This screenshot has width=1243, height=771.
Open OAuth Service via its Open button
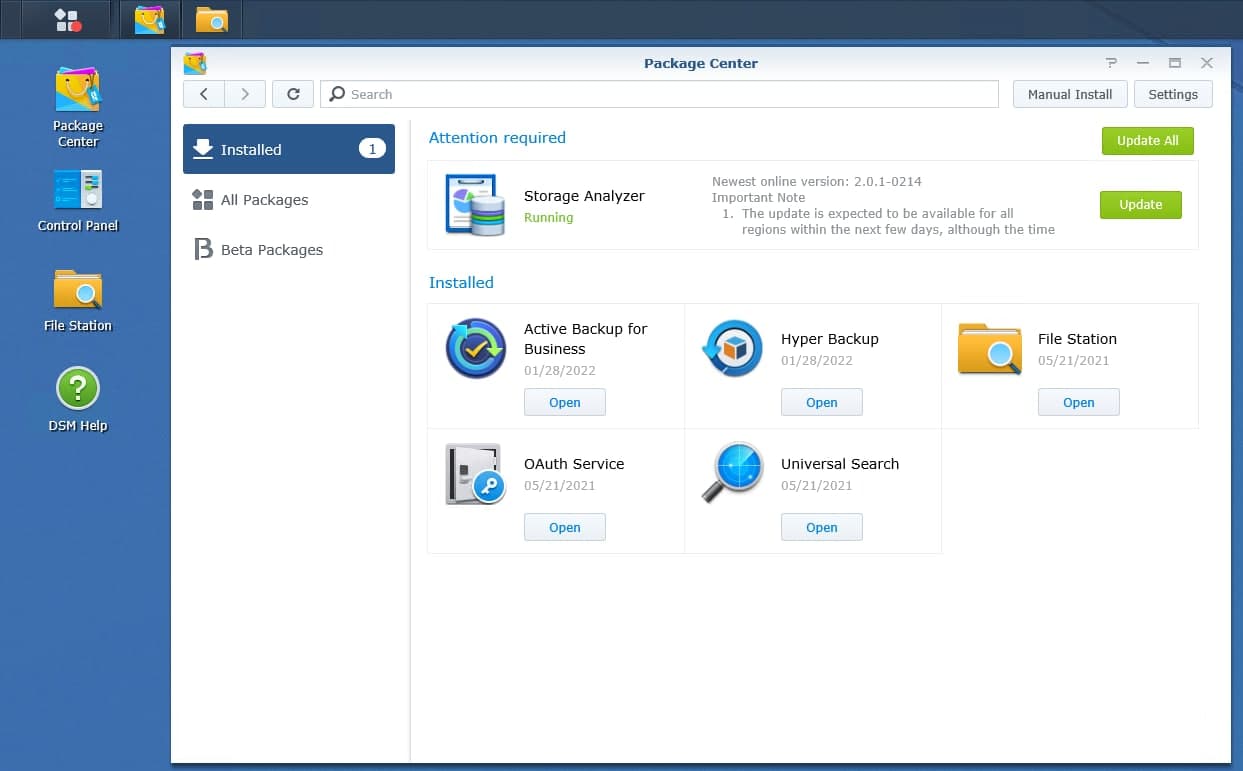point(565,527)
